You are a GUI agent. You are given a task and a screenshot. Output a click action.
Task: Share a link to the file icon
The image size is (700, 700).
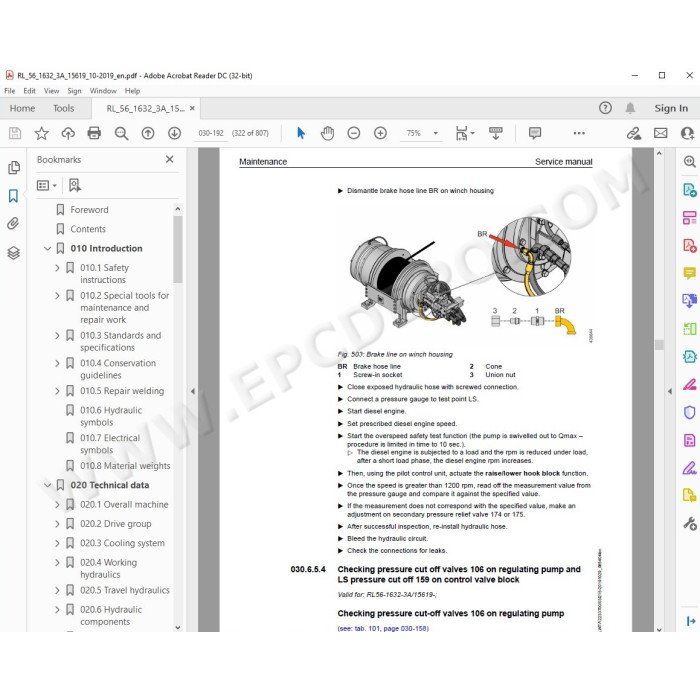pyautogui.click(x=633, y=133)
